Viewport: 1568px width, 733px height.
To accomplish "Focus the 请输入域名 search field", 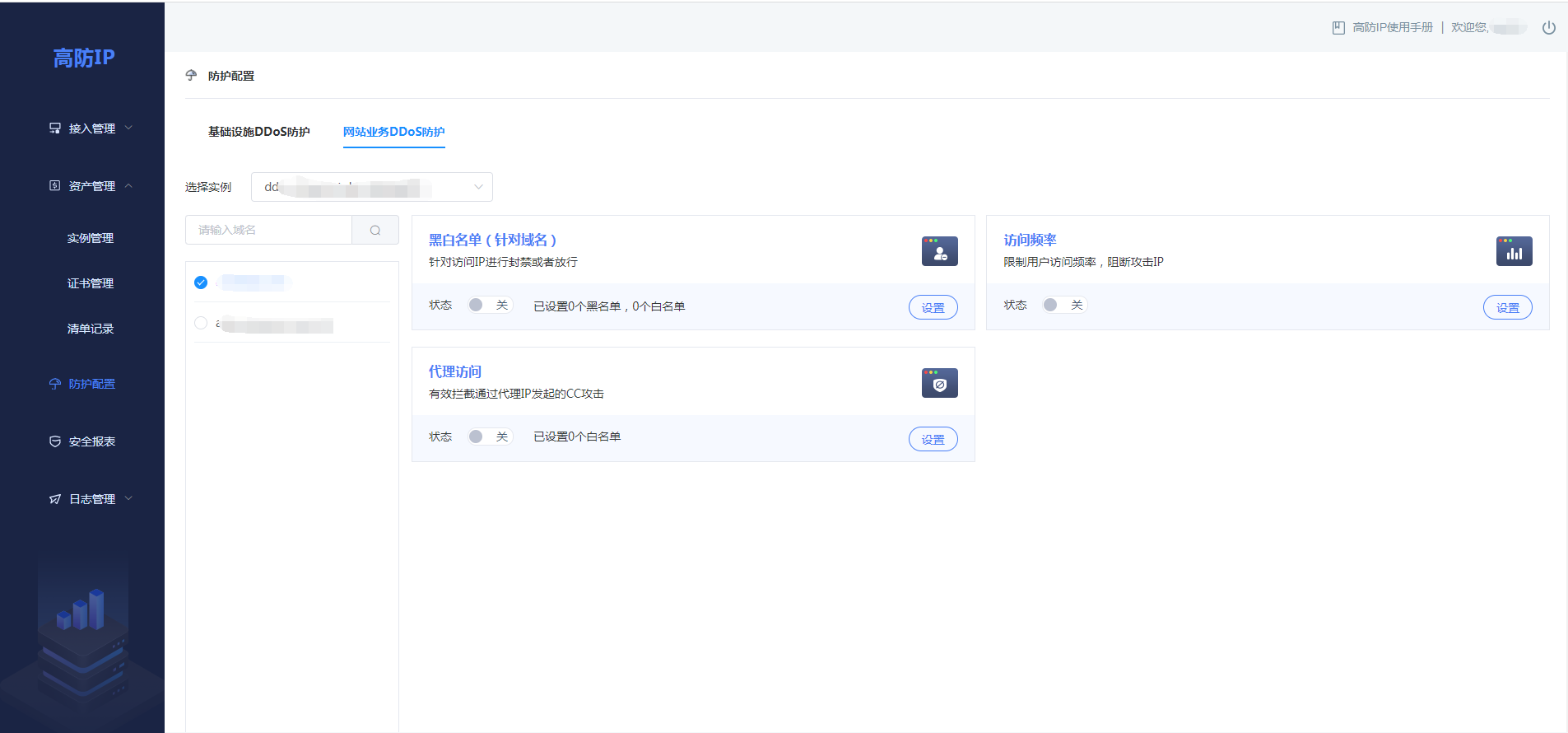I will click(269, 231).
